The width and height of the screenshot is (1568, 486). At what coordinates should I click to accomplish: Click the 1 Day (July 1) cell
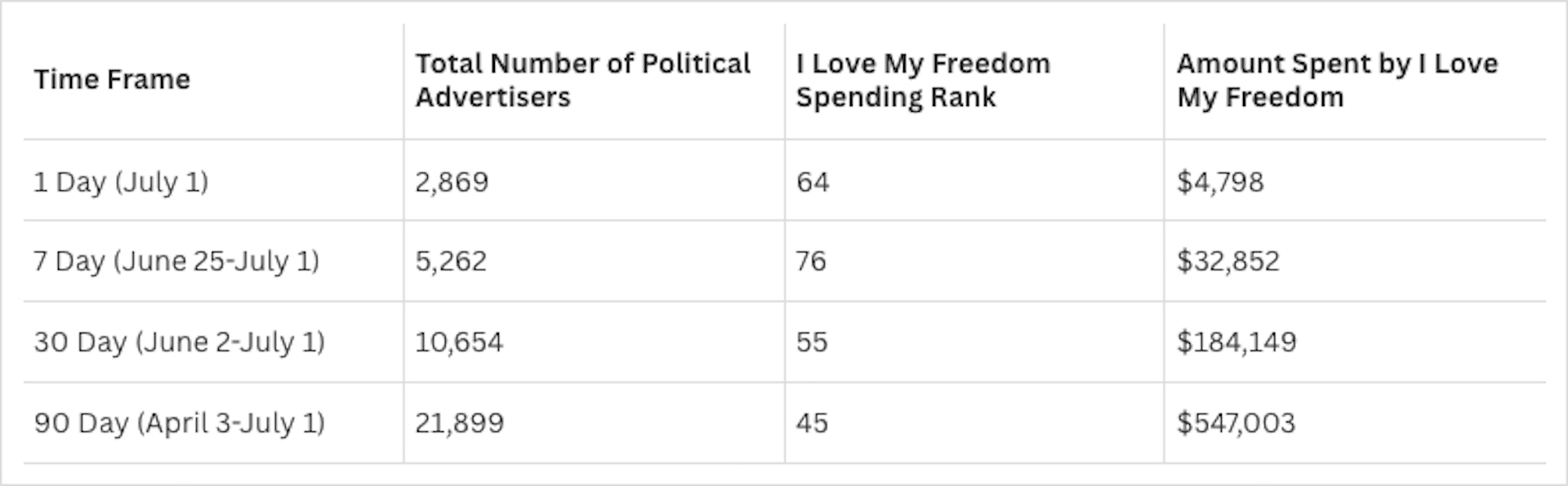pyautogui.click(x=121, y=181)
